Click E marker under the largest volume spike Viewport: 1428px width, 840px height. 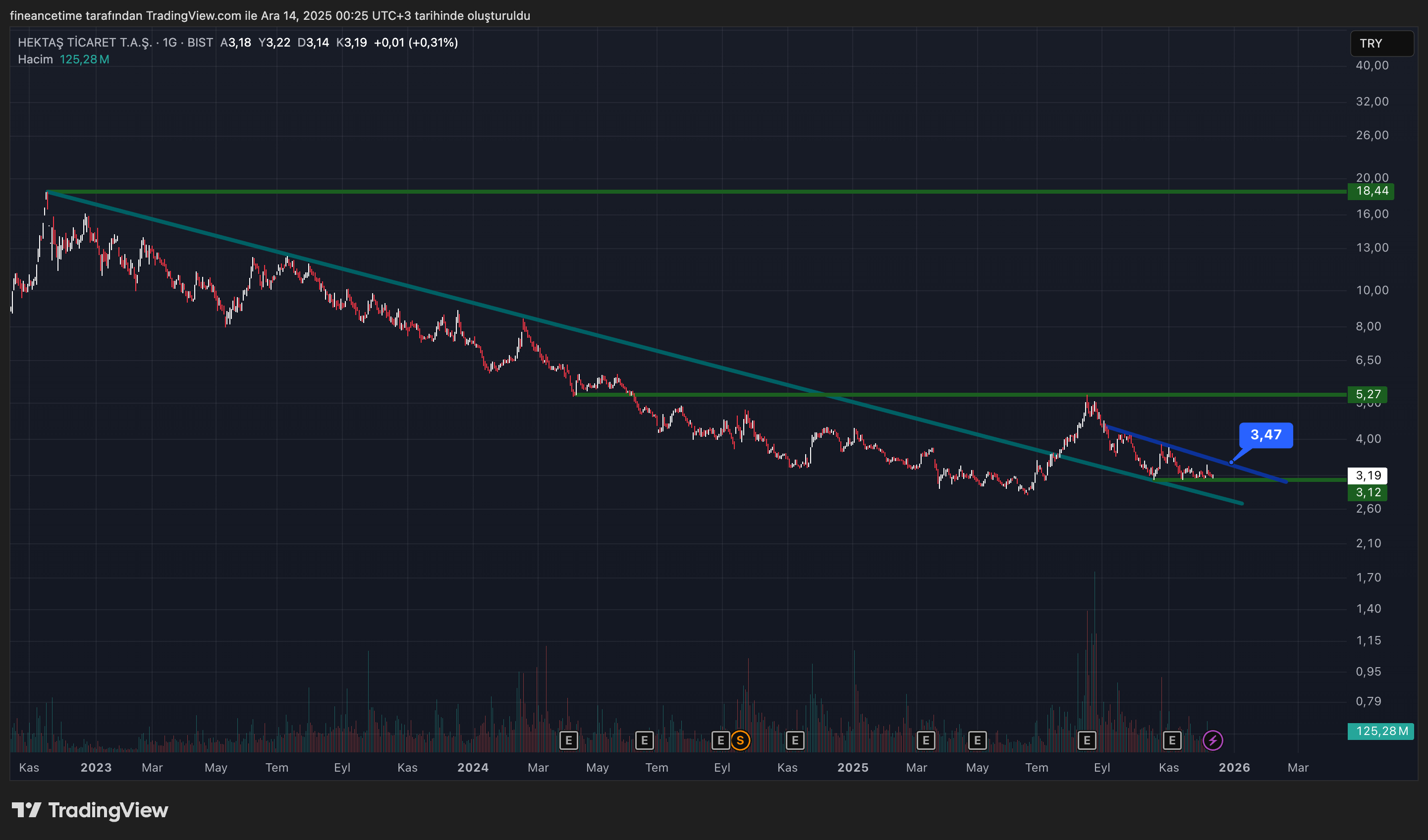tap(1086, 740)
